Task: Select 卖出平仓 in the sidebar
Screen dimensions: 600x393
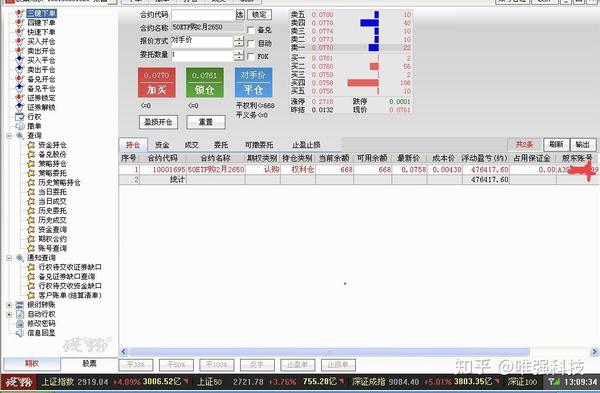Action: click(x=41, y=70)
